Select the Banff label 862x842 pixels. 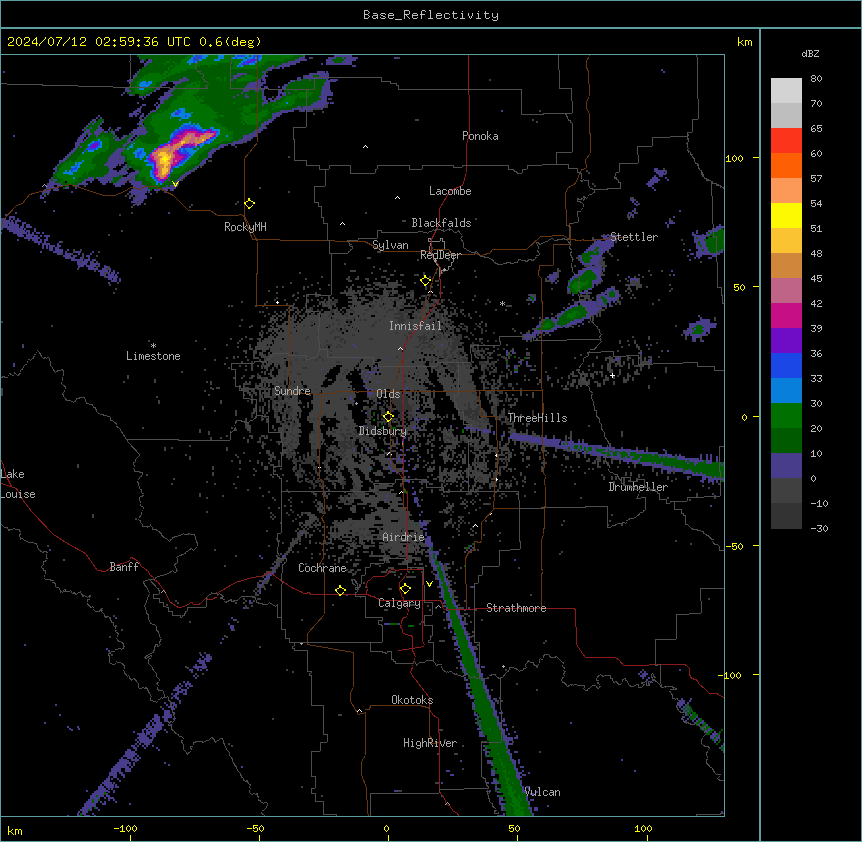coord(124,567)
